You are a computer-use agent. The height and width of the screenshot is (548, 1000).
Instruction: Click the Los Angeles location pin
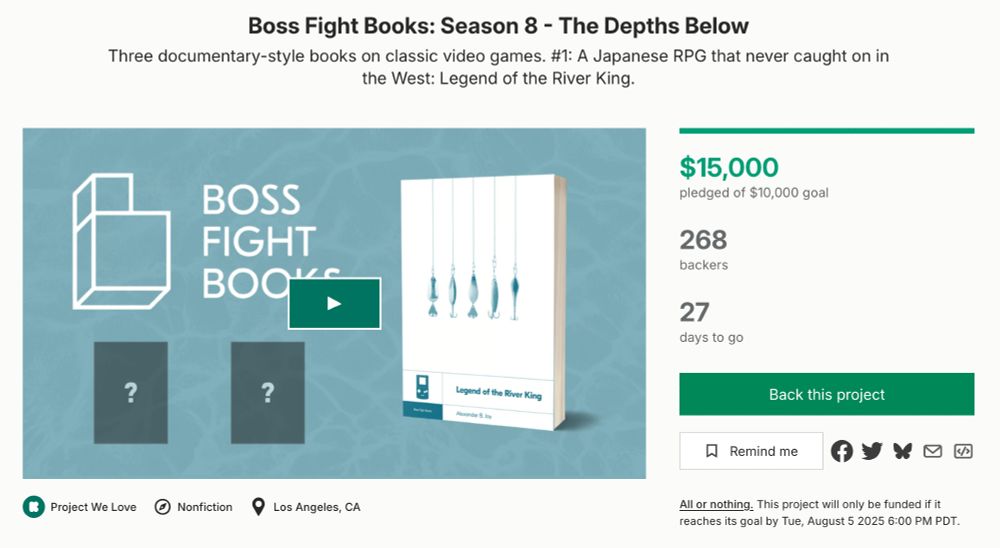pyautogui.click(x=259, y=507)
